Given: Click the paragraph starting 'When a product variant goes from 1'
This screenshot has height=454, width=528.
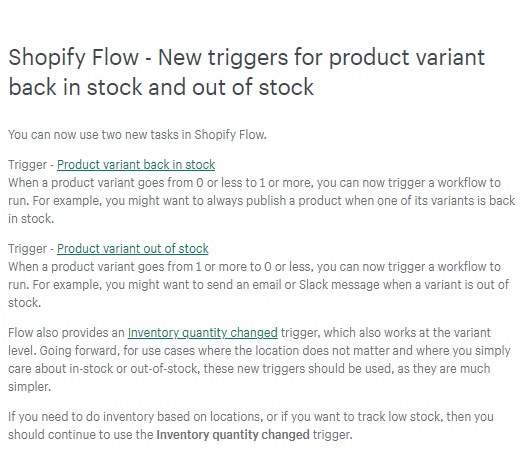Looking at the screenshot, I should (259, 285).
